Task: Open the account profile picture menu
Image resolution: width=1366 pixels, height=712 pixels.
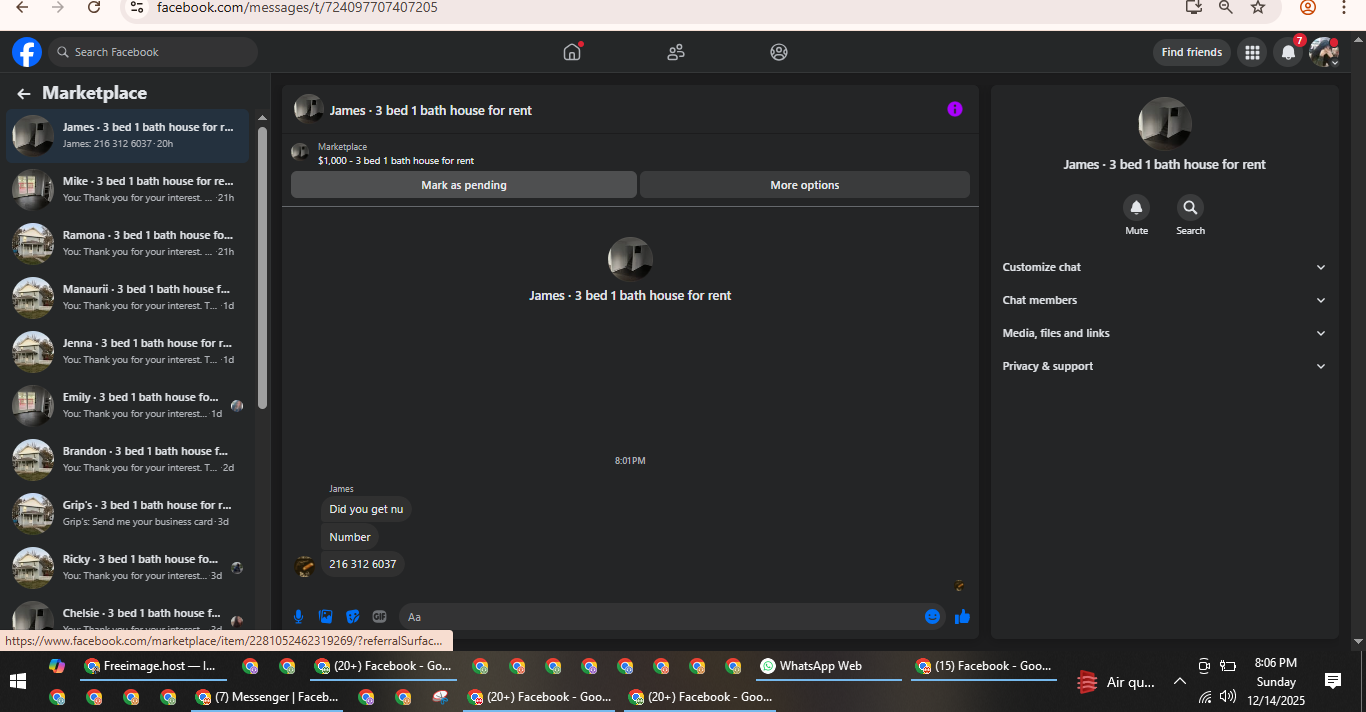Action: coord(1324,52)
